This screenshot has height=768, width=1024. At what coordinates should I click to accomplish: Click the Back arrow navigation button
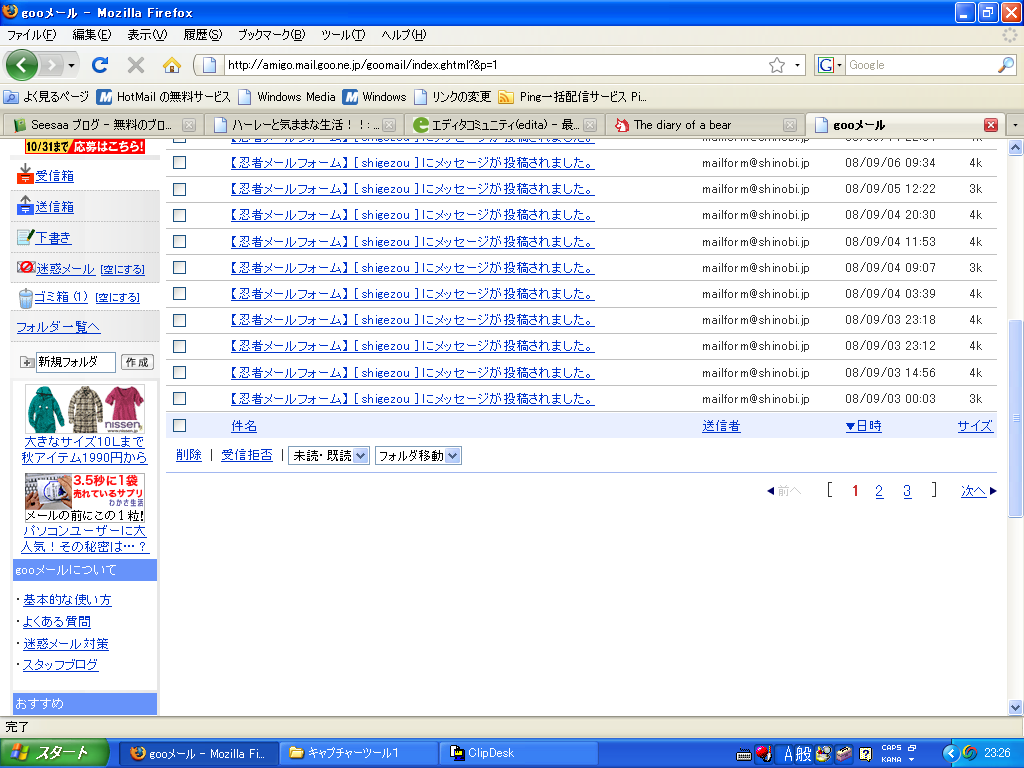pos(22,65)
